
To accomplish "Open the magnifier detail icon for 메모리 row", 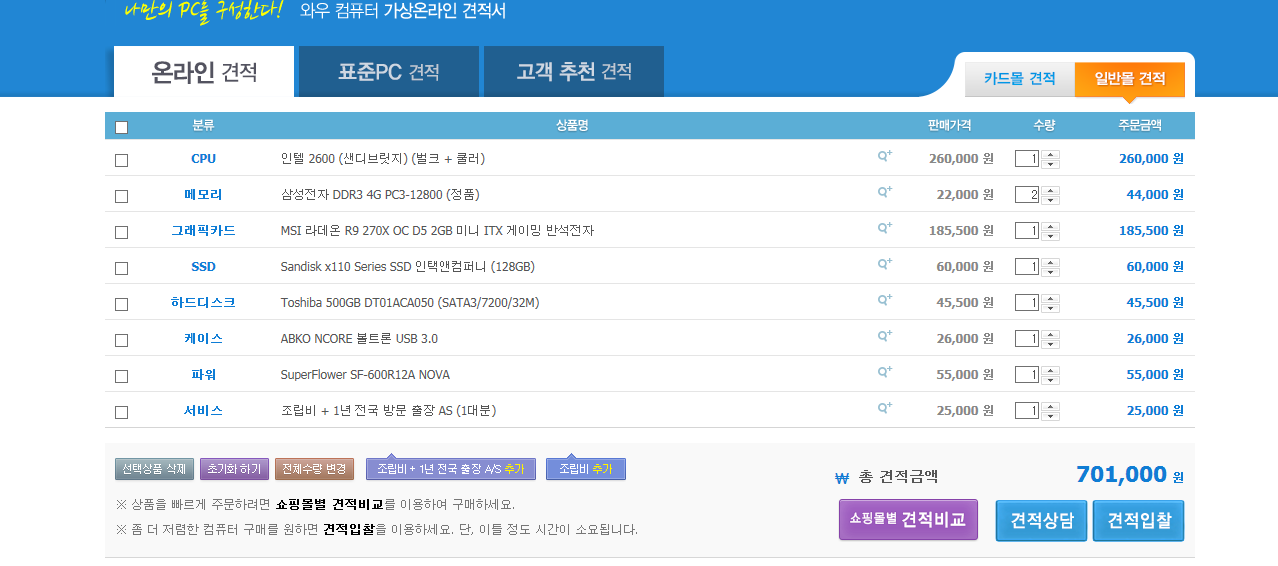I will (884, 192).
